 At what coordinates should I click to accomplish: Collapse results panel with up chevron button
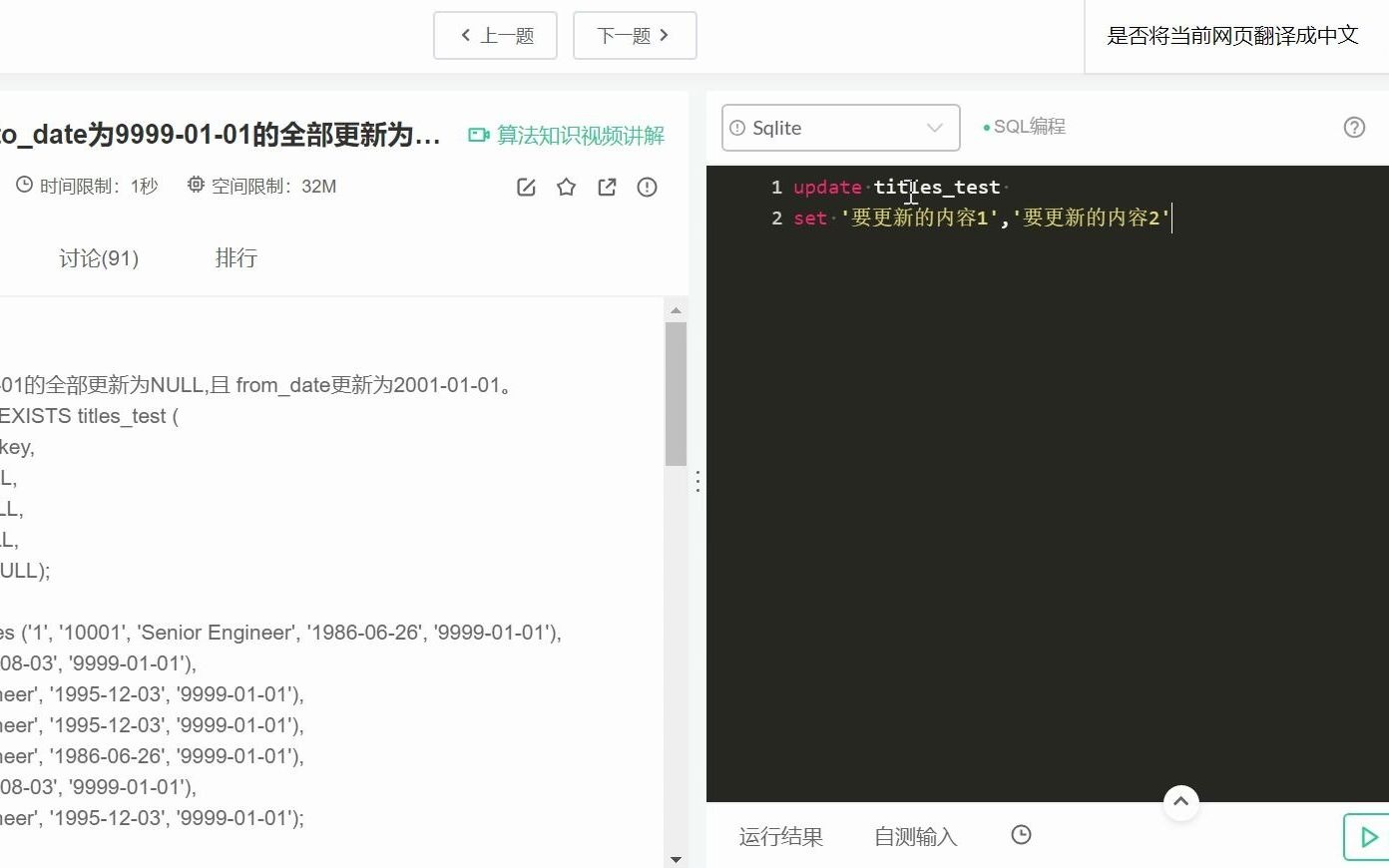1180,802
